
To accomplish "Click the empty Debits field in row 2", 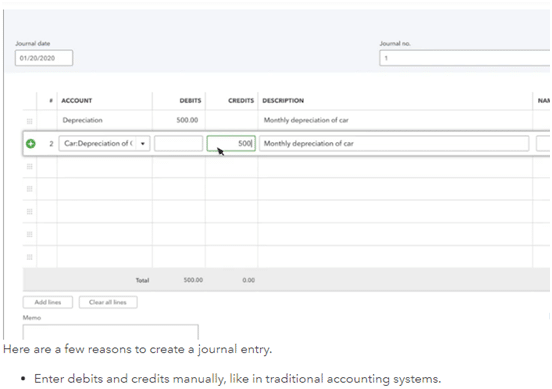I will 178,144.
